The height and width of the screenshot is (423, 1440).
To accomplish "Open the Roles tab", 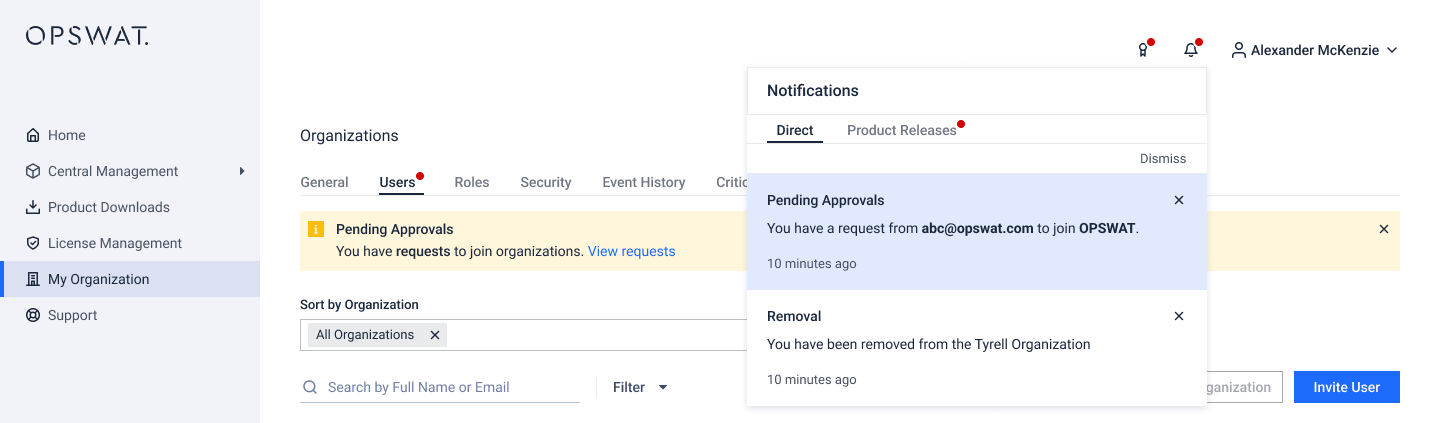I will click(472, 182).
